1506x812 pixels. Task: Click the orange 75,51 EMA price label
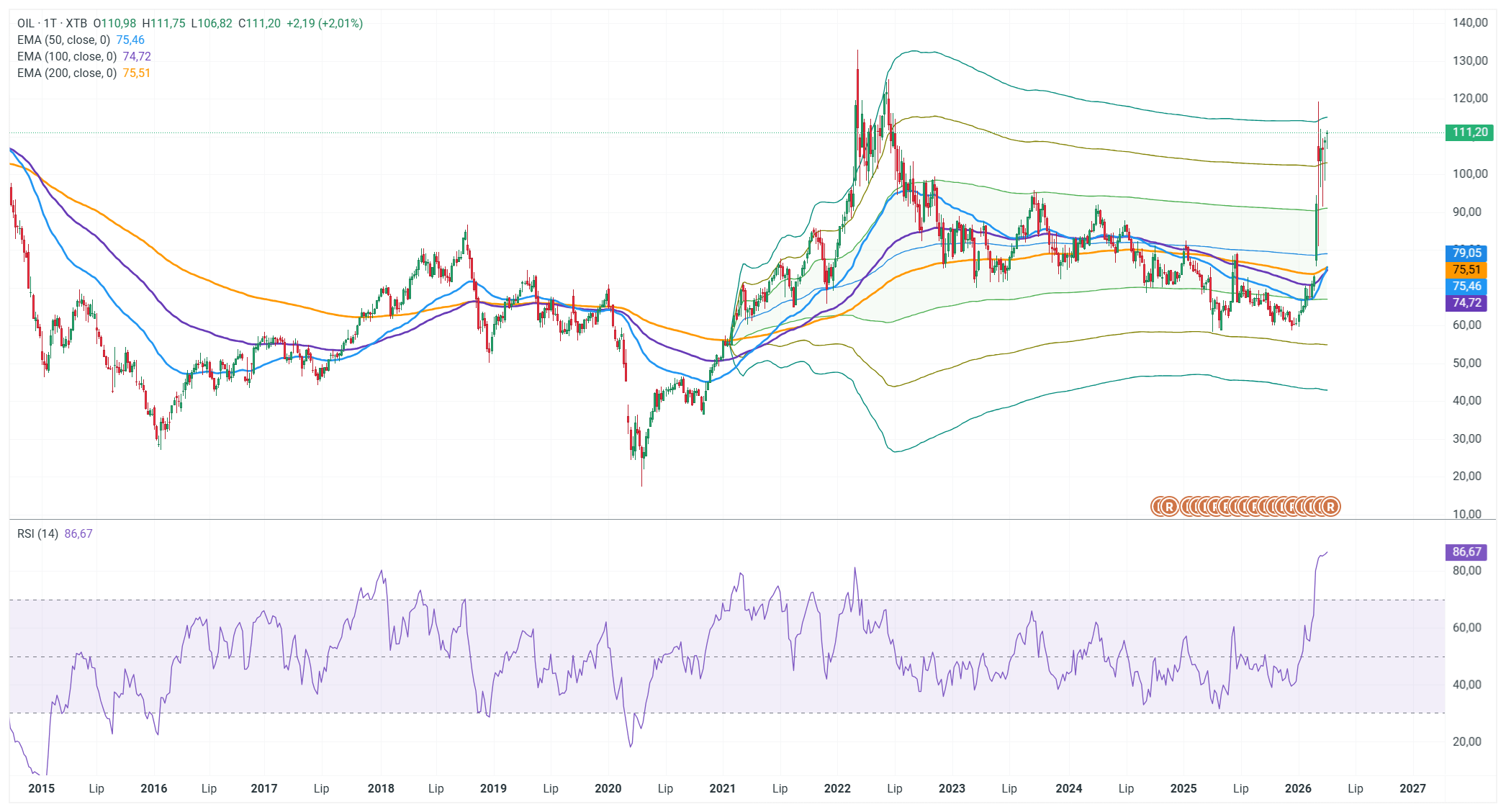[1466, 269]
